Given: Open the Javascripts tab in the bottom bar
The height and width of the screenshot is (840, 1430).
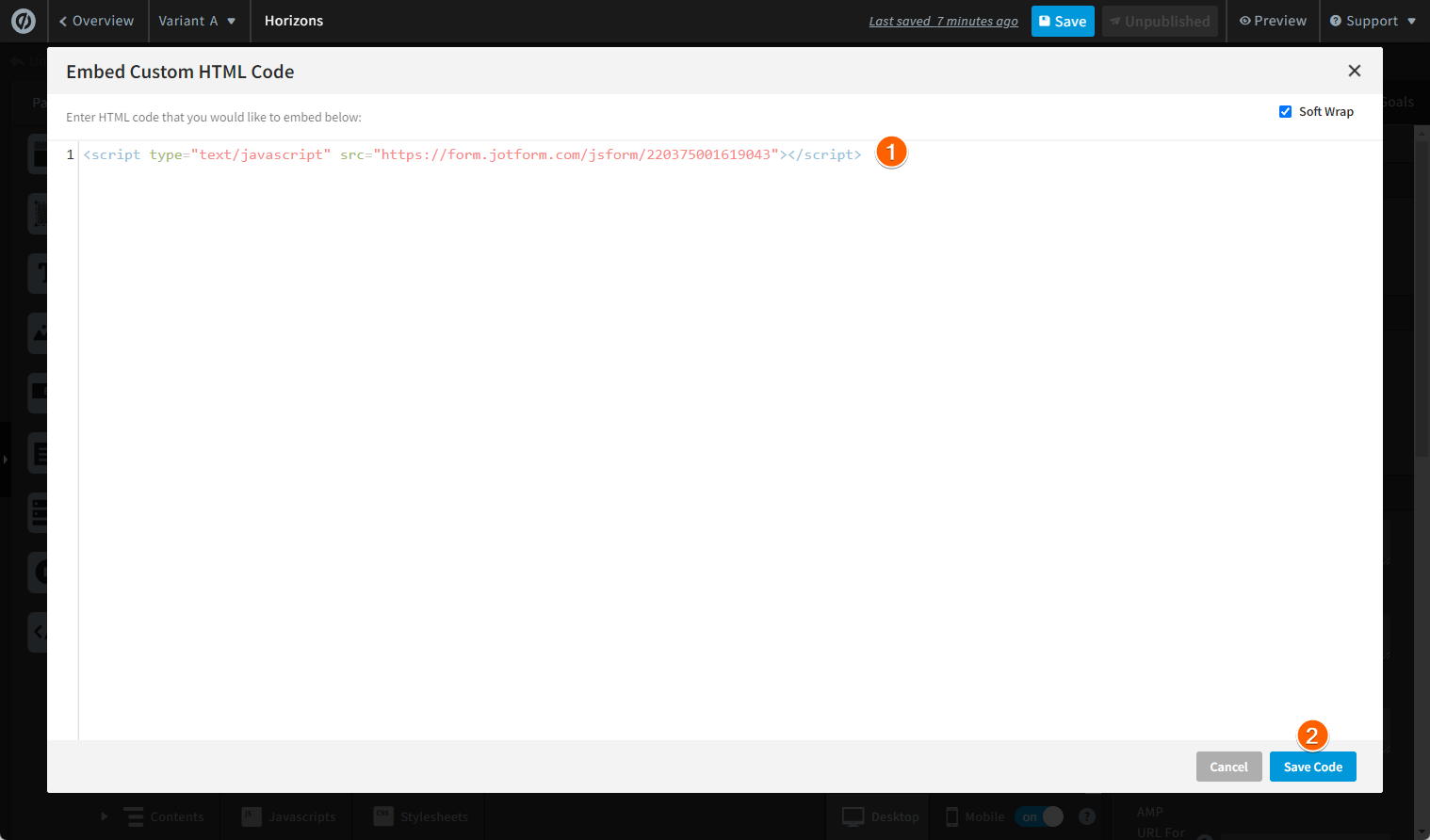Looking at the screenshot, I should point(288,816).
